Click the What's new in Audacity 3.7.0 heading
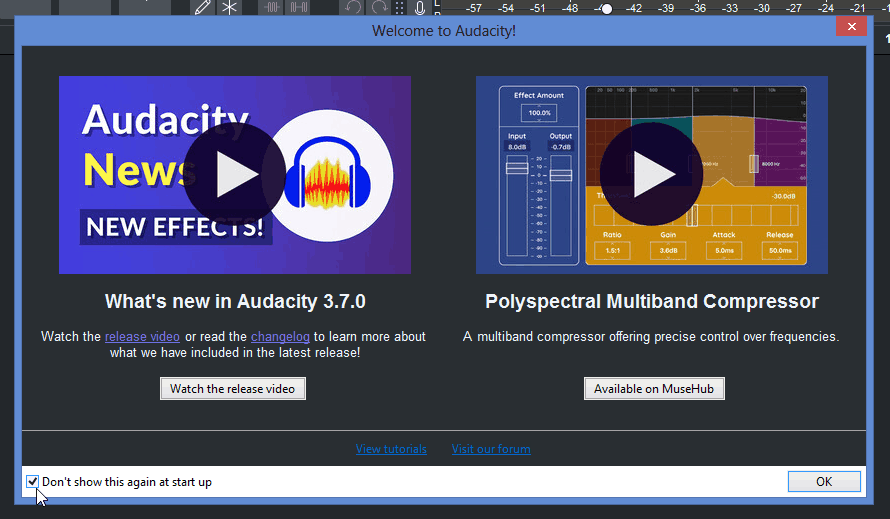This screenshot has width=890, height=519. [x=235, y=301]
